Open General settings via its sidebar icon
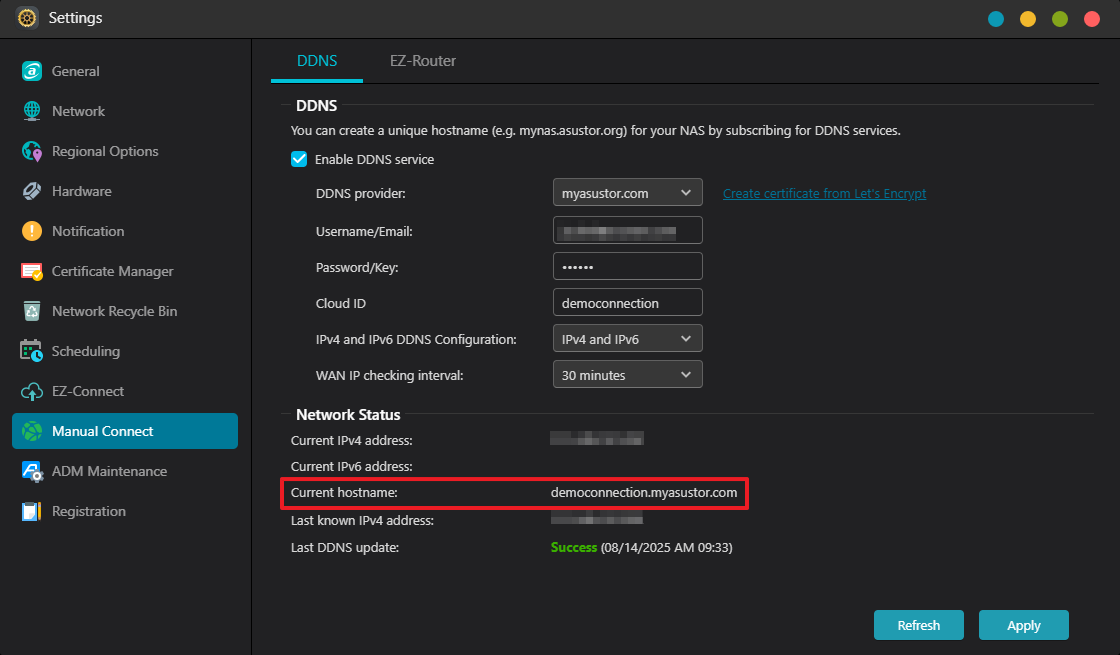 click(x=32, y=71)
